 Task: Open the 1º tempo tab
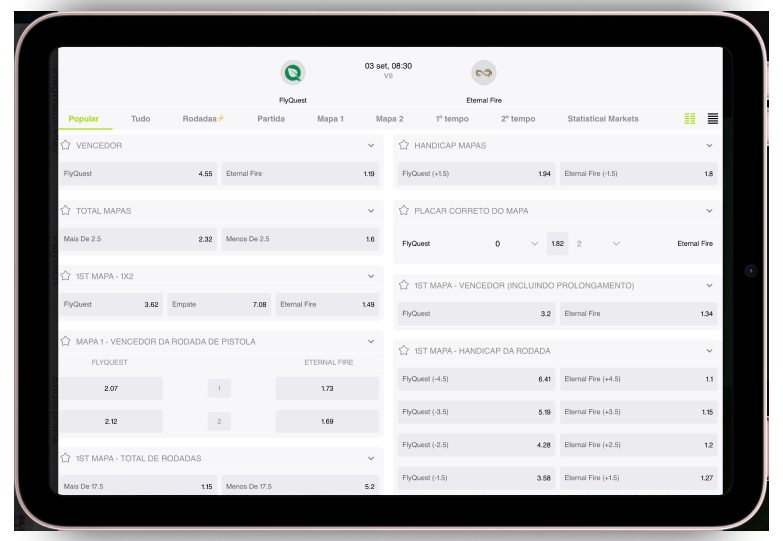point(452,119)
